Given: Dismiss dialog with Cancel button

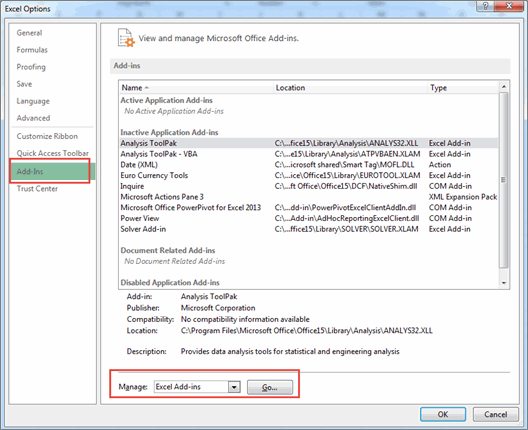Looking at the screenshot, I should pos(495,414).
